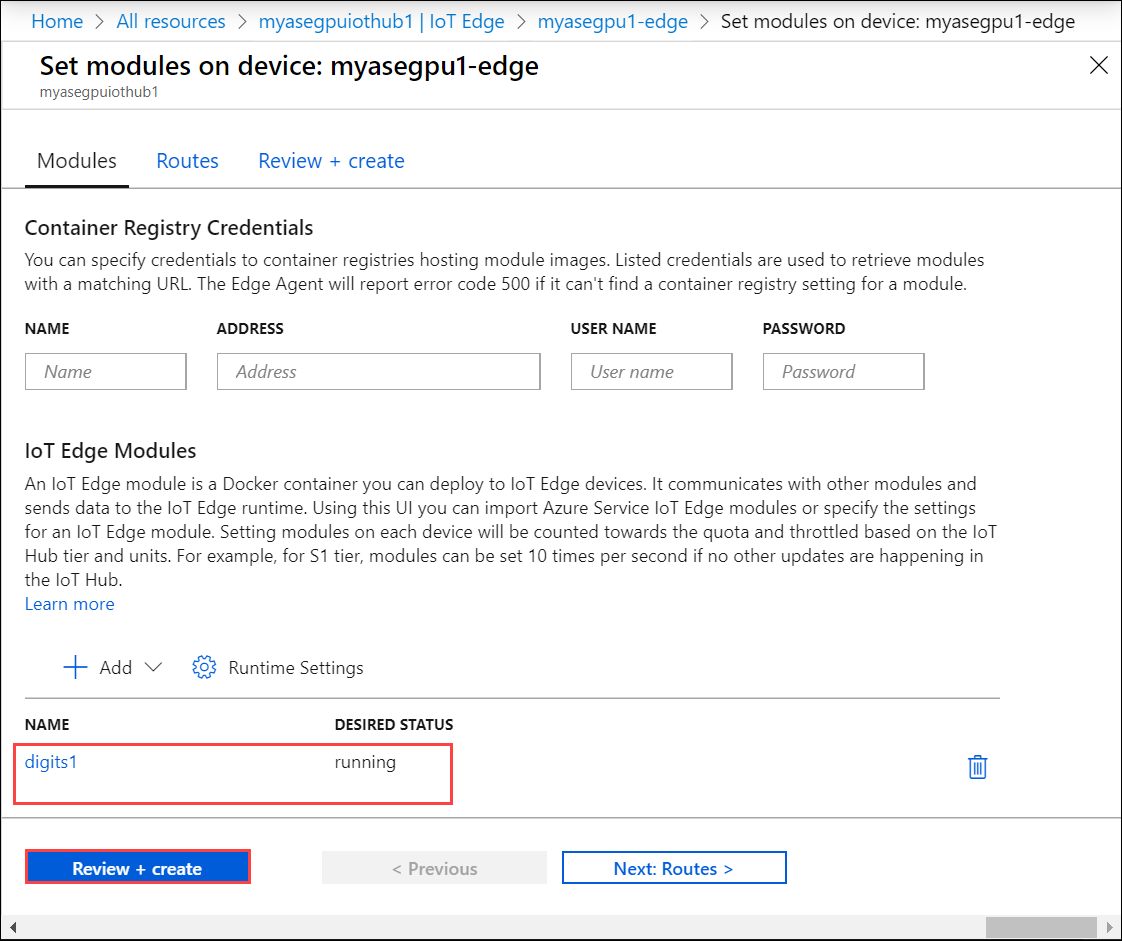The height and width of the screenshot is (941, 1122).
Task: Open the Learn more link
Action: coord(69,603)
